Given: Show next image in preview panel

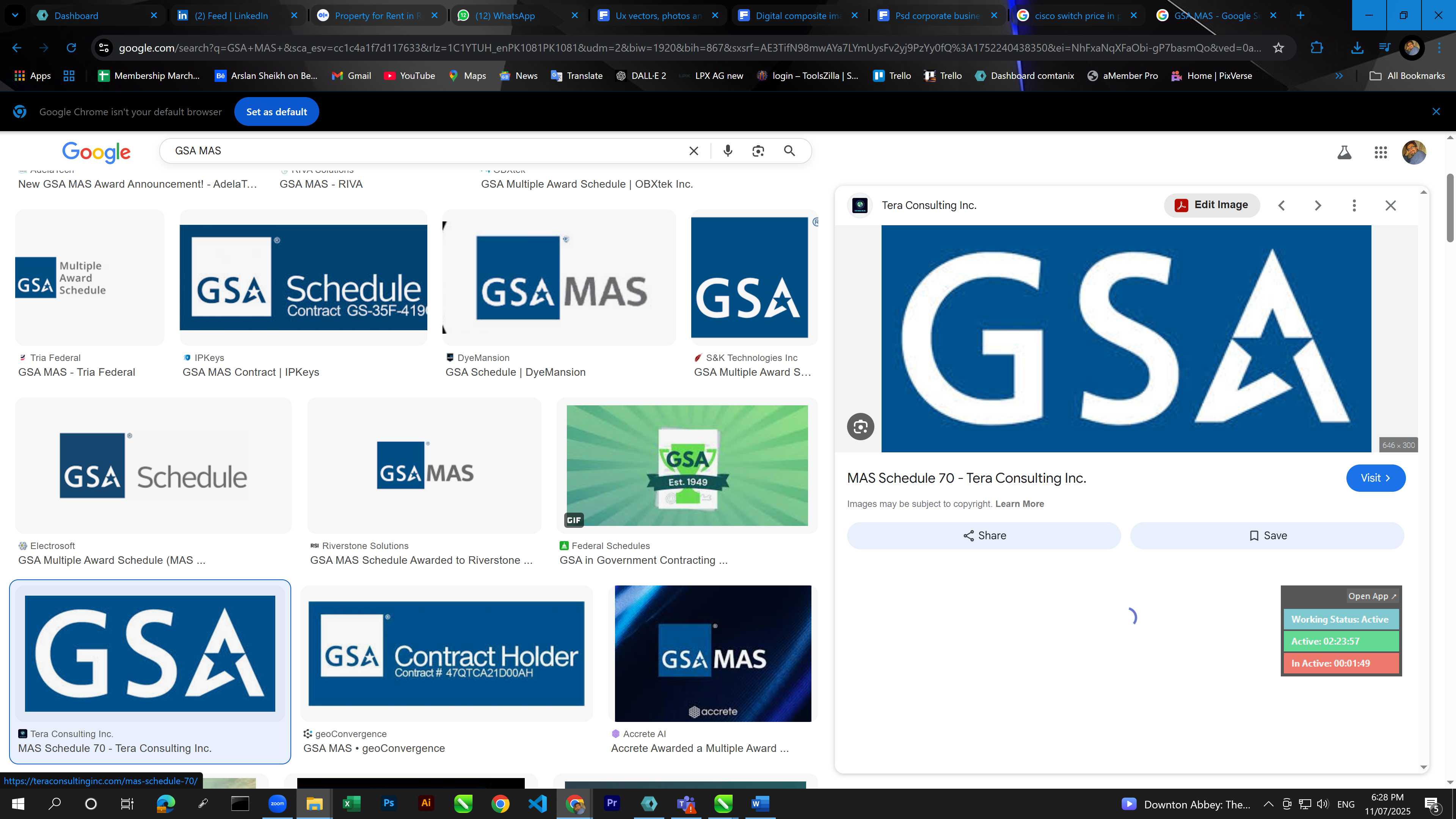Looking at the screenshot, I should click(1318, 206).
